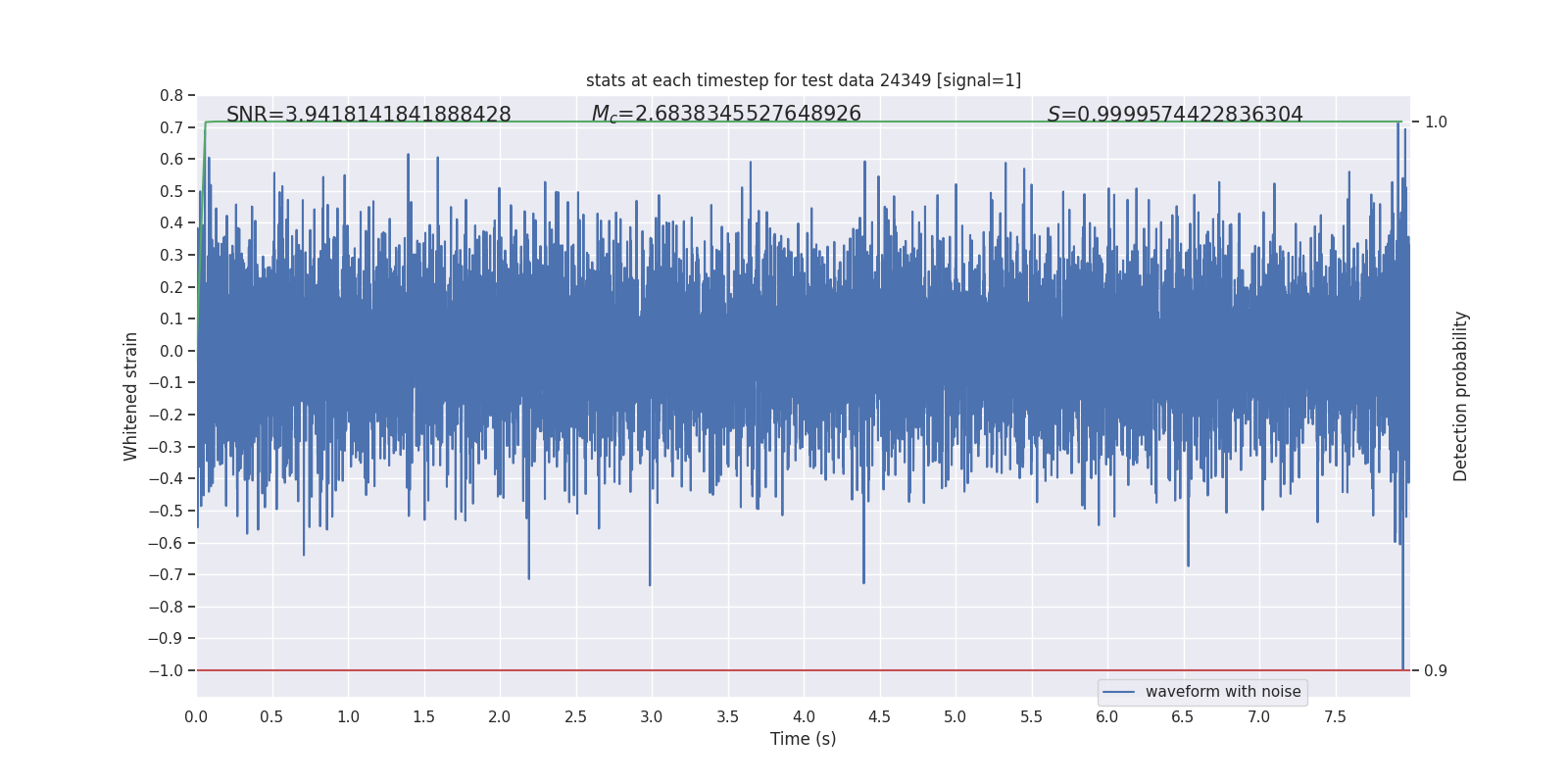This screenshot has height=784, width=1568.
Task: Click the 0.0 tick label on the Time axis
Action: coord(196,716)
